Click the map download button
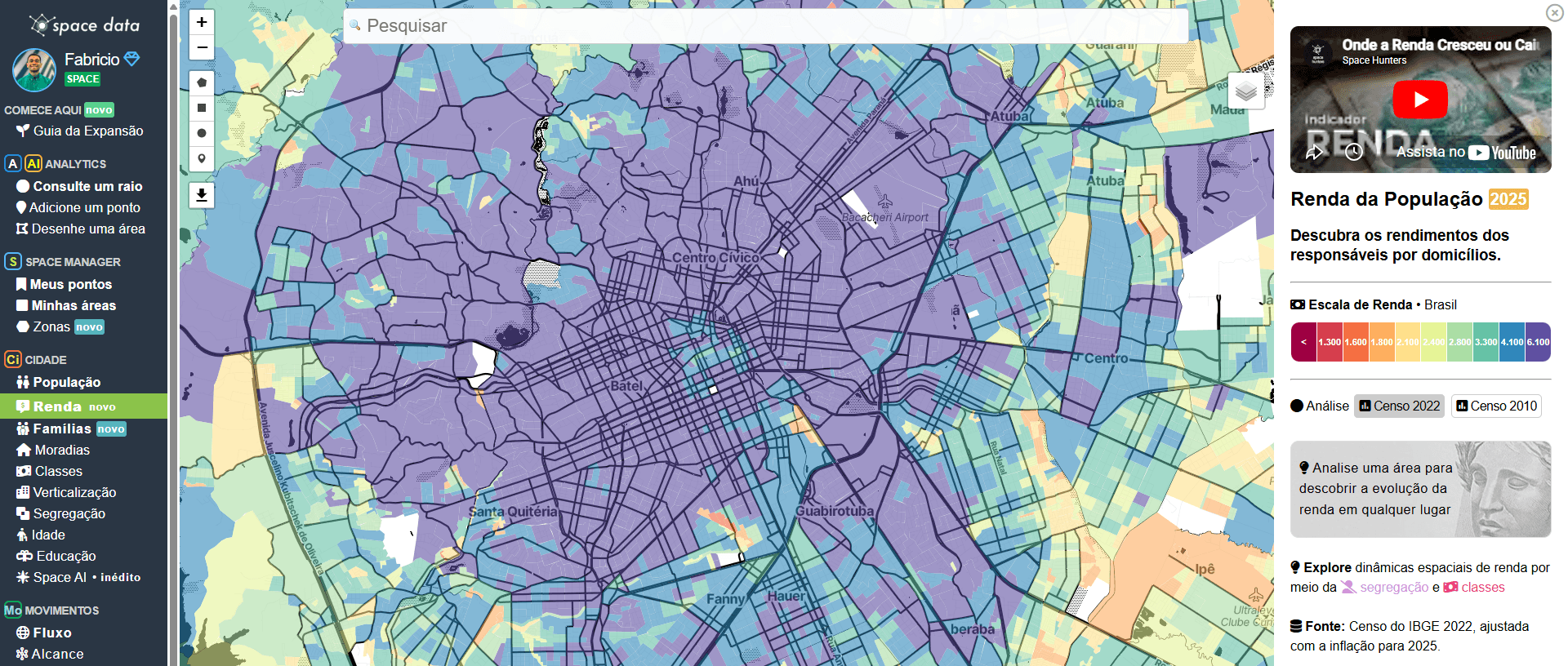Viewport: 1568px width, 666px height. [x=202, y=195]
